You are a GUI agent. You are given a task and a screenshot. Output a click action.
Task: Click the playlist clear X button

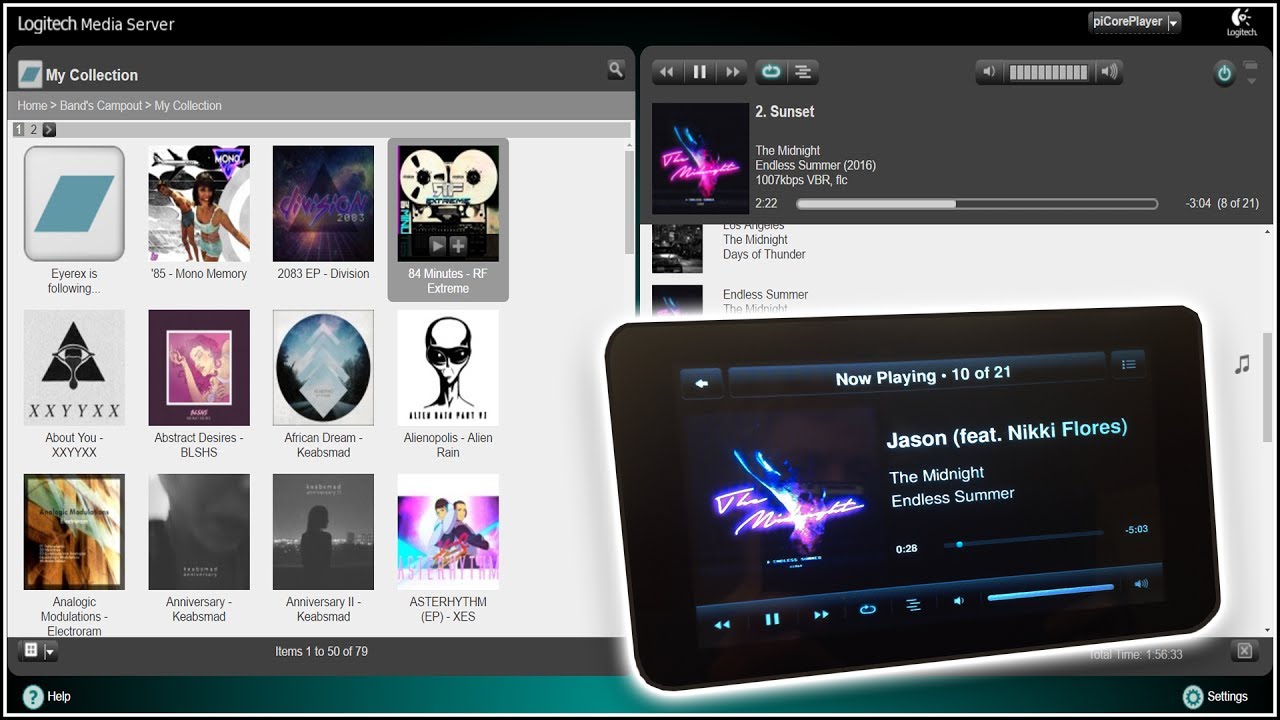tap(1244, 651)
